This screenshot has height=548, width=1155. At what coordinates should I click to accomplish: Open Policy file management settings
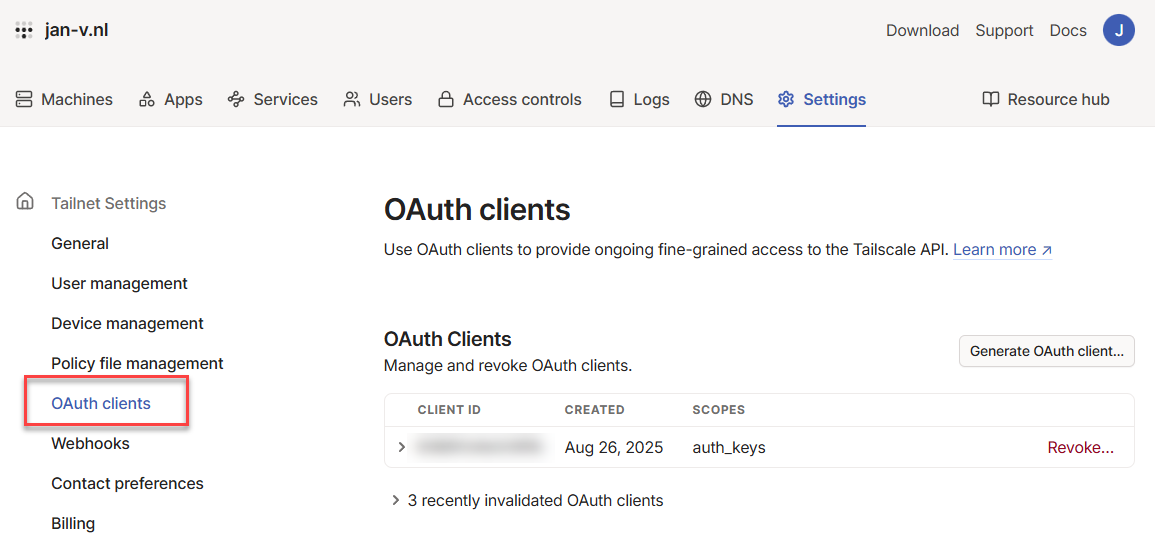click(137, 363)
